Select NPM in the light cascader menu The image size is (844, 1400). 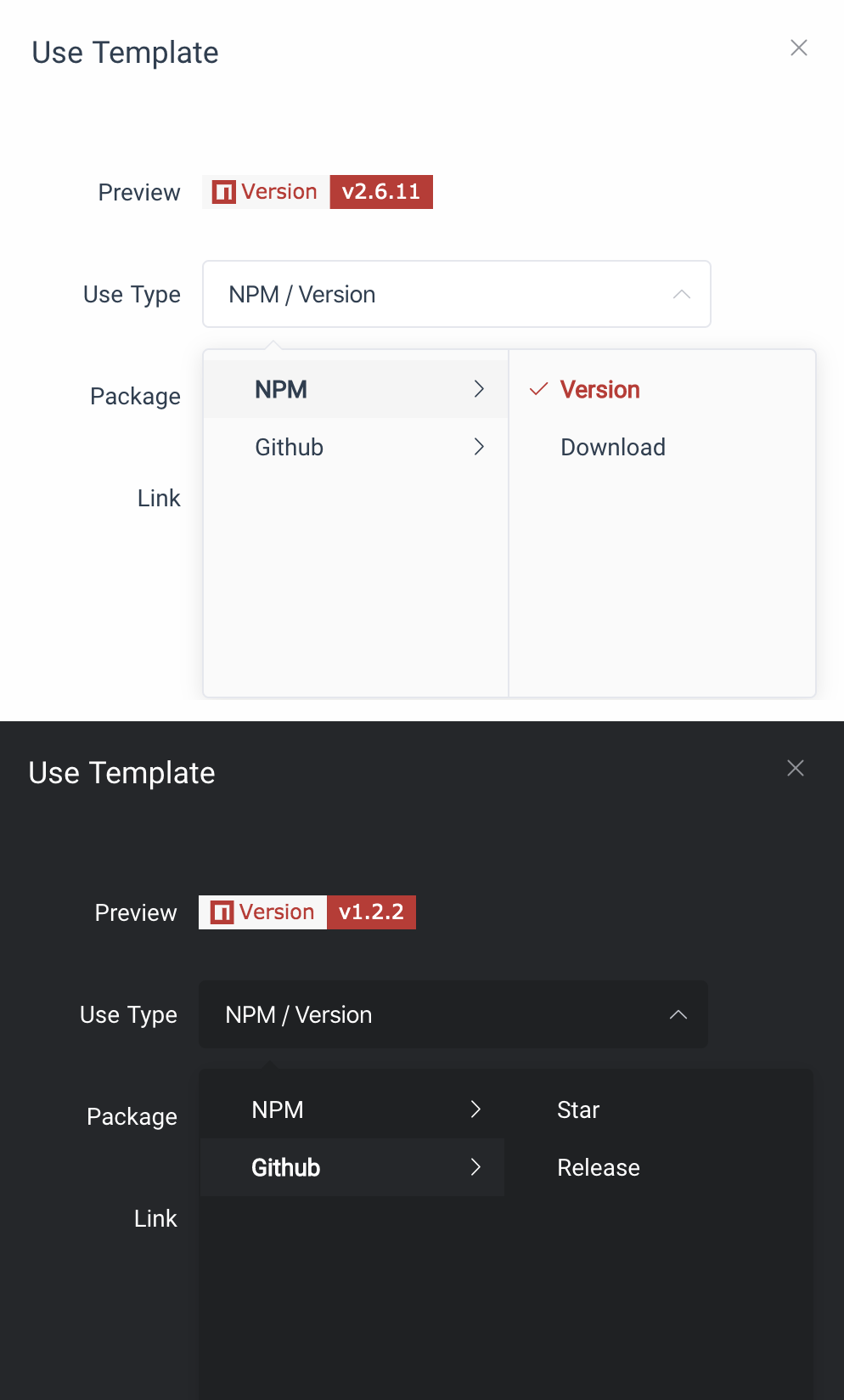tap(281, 389)
